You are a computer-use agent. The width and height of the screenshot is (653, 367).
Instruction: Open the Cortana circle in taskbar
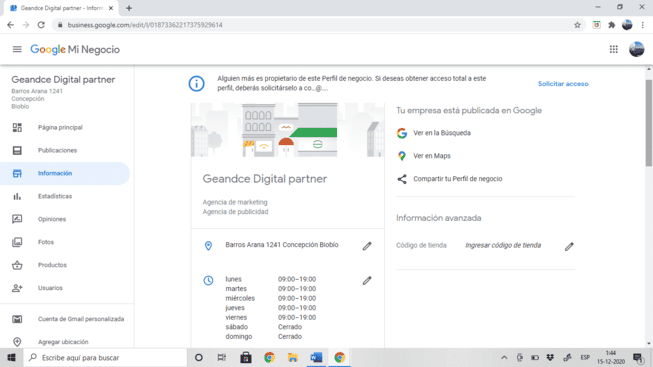pos(199,357)
